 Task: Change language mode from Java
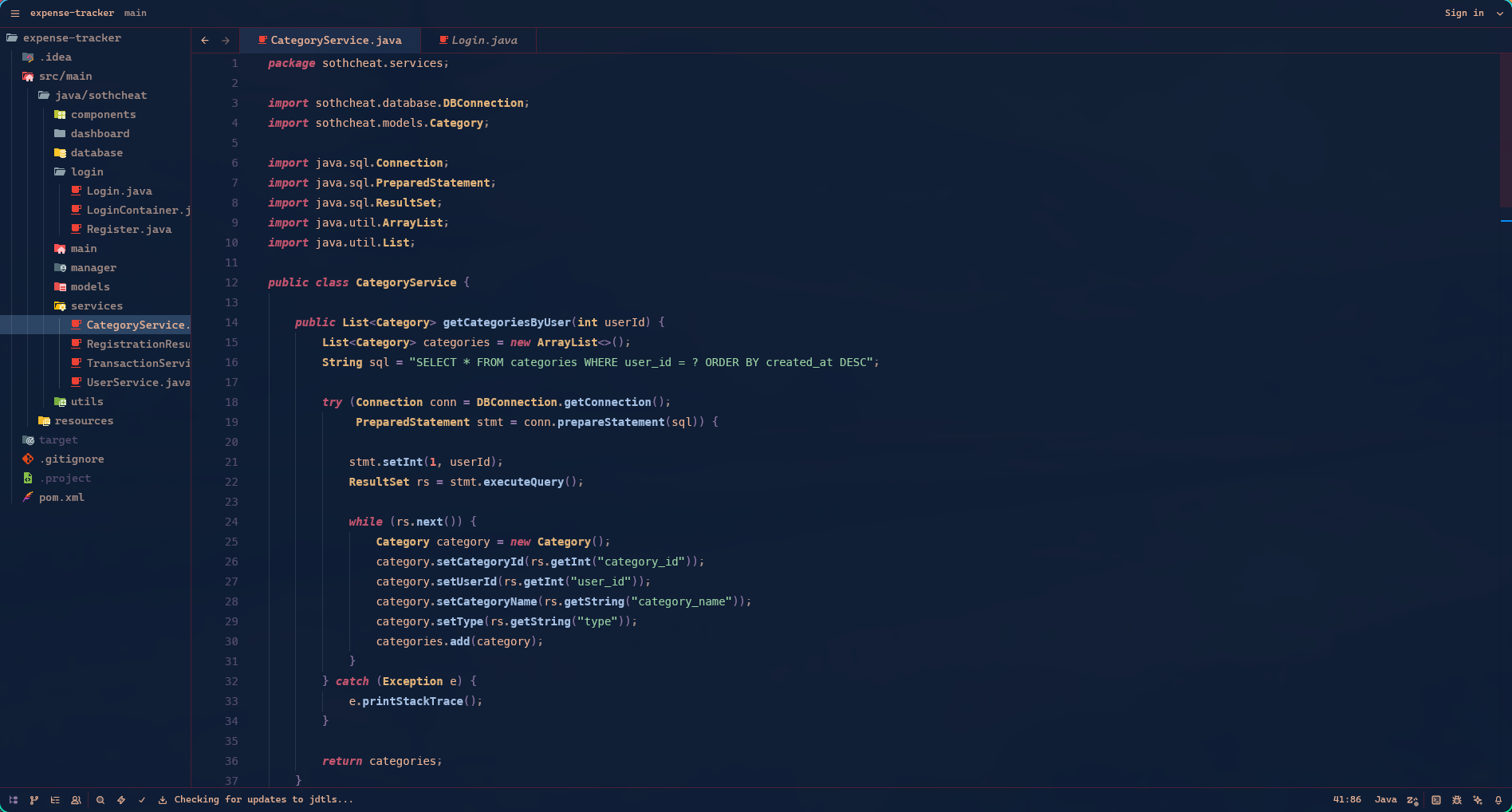pos(1386,799)
